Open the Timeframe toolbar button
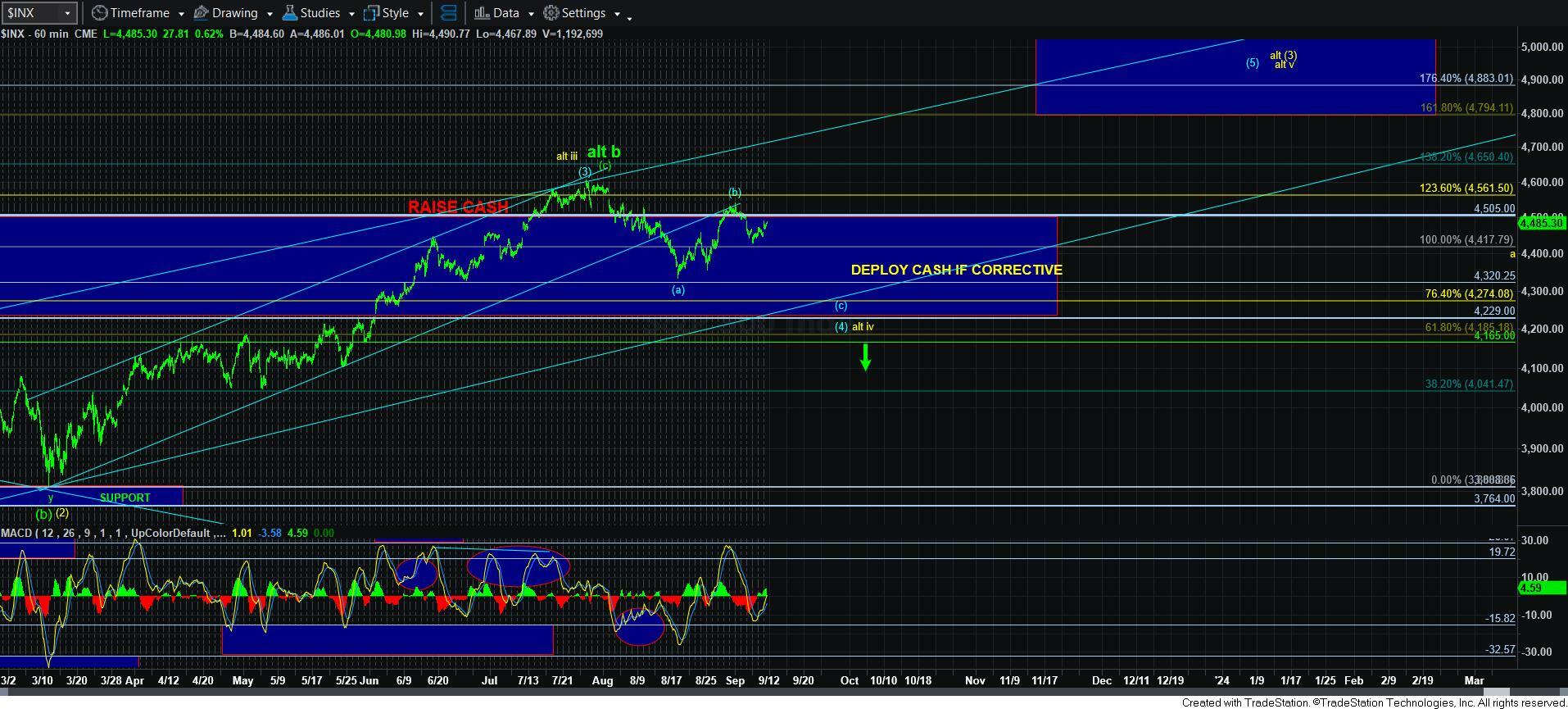1568x709 pixels. pyautogui.click(x=130, y=13)
